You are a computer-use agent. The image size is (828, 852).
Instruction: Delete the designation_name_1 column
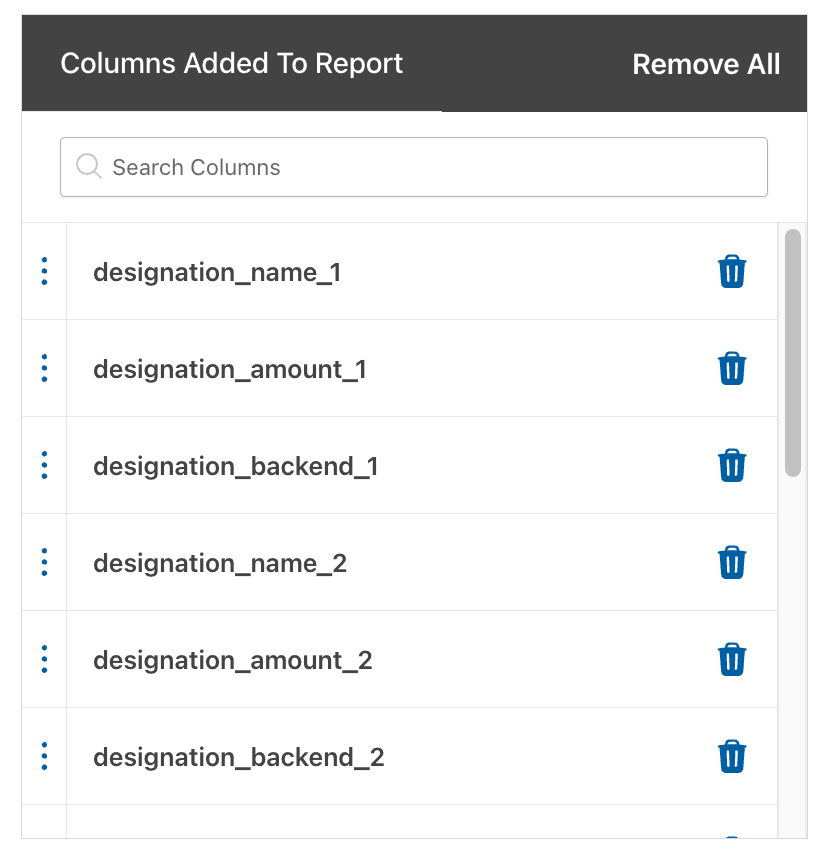click(x=732, y=271)
